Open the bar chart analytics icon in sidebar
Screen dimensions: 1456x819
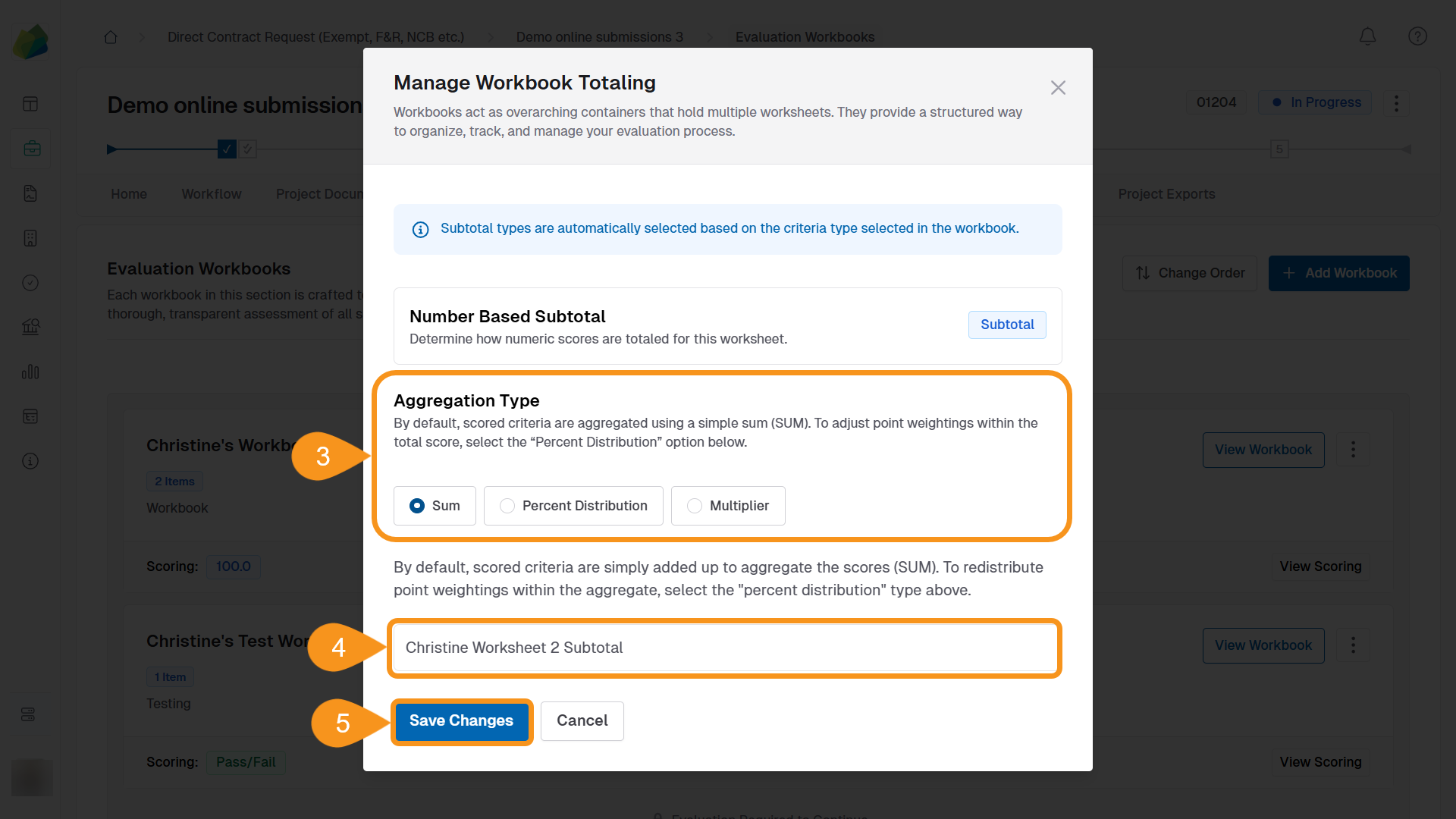30,372
